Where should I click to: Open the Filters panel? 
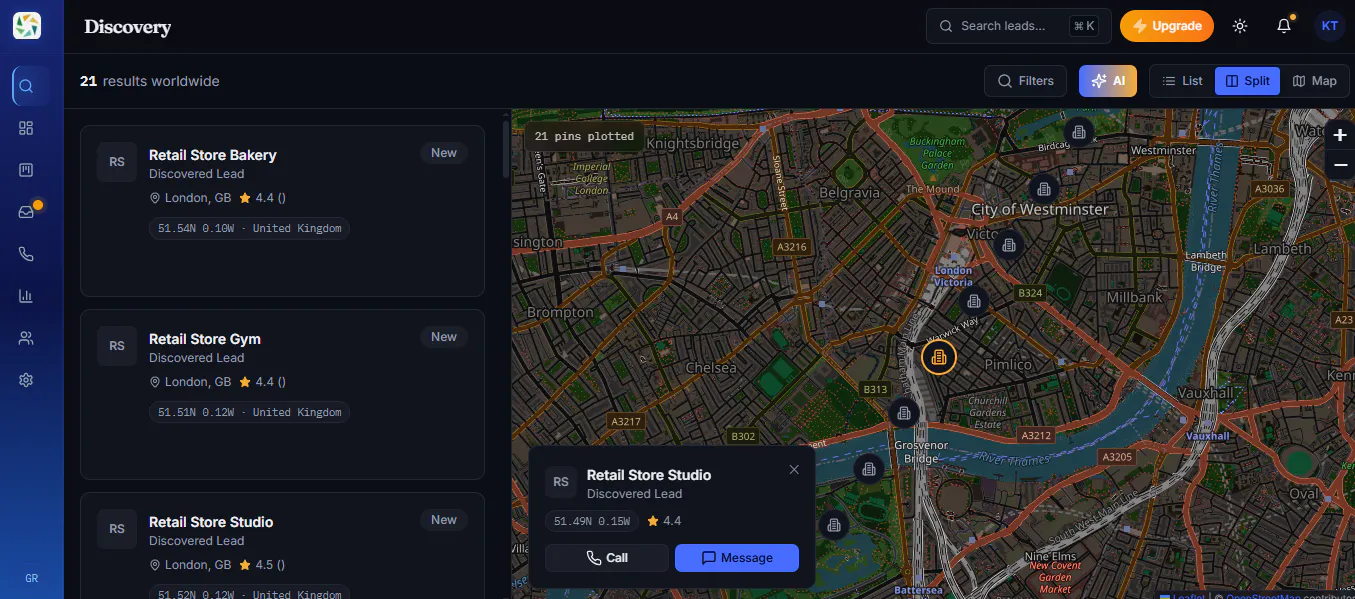click(x=1026, y=81)
